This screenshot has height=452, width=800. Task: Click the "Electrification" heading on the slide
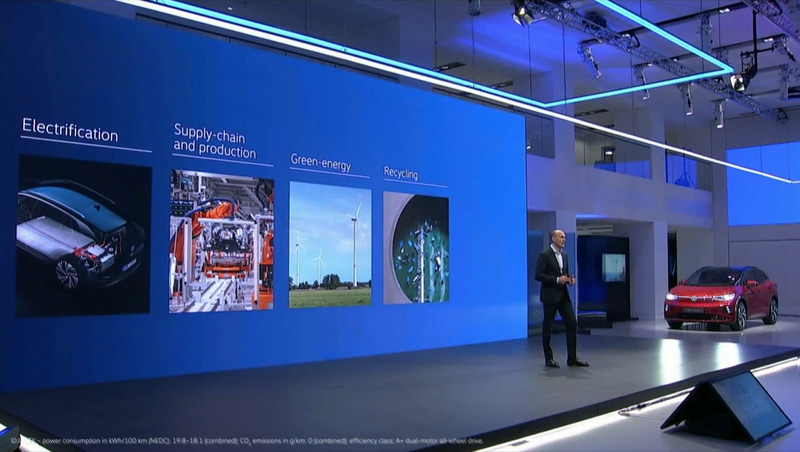tap(70, 130)
